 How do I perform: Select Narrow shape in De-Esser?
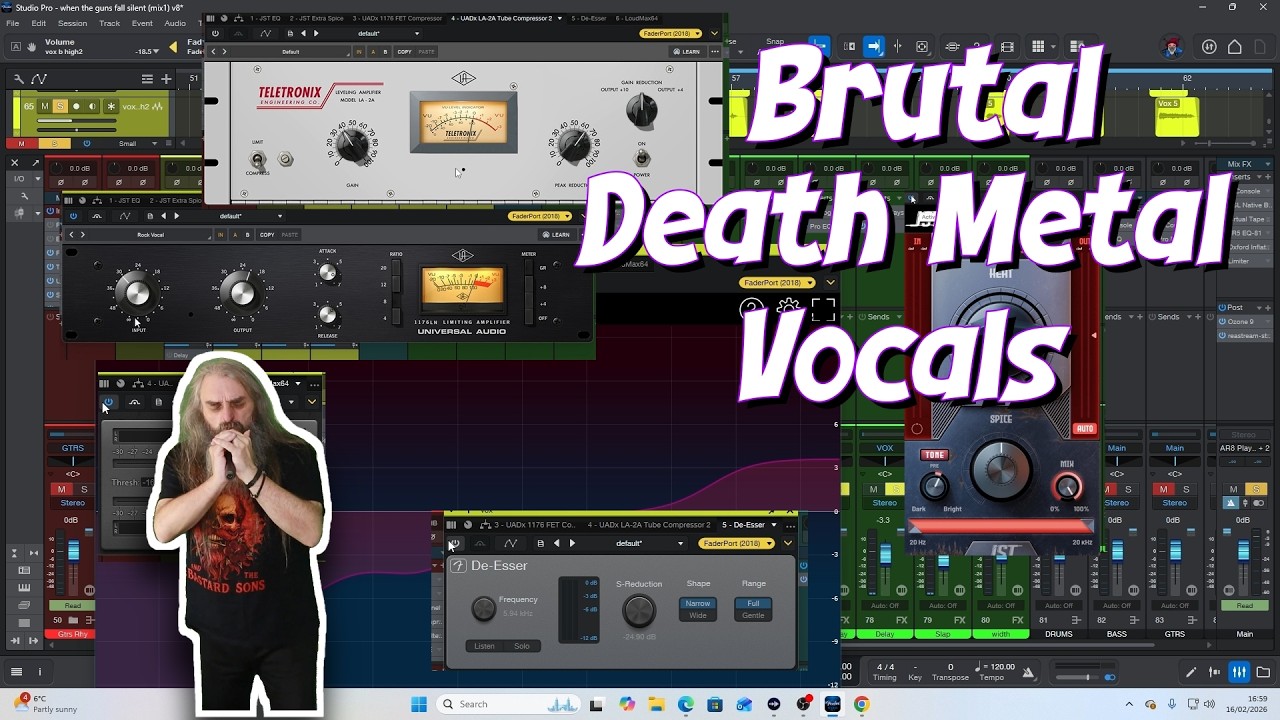pos(698,603)
